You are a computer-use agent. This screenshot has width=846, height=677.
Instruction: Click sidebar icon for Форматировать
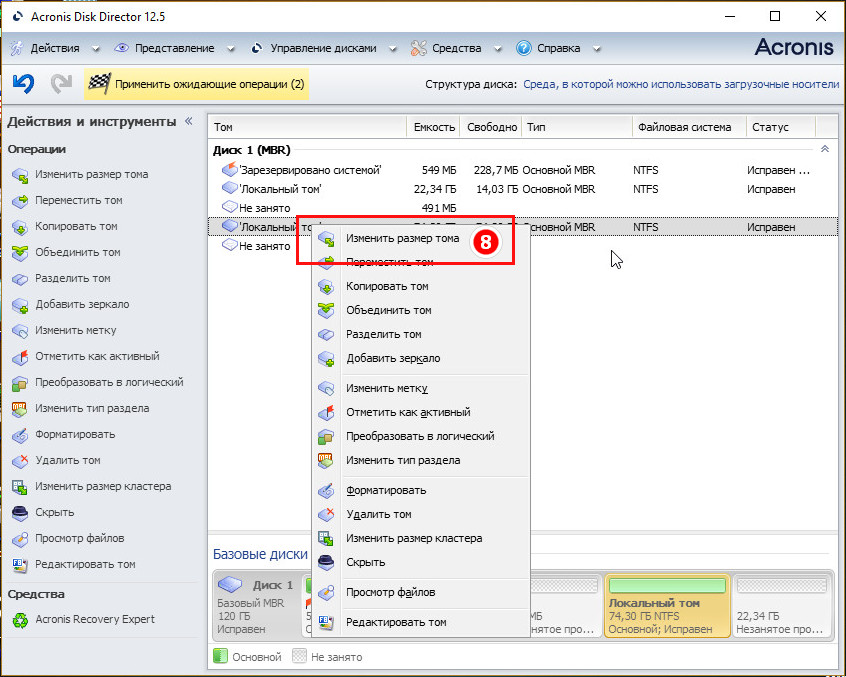[20, 435]
